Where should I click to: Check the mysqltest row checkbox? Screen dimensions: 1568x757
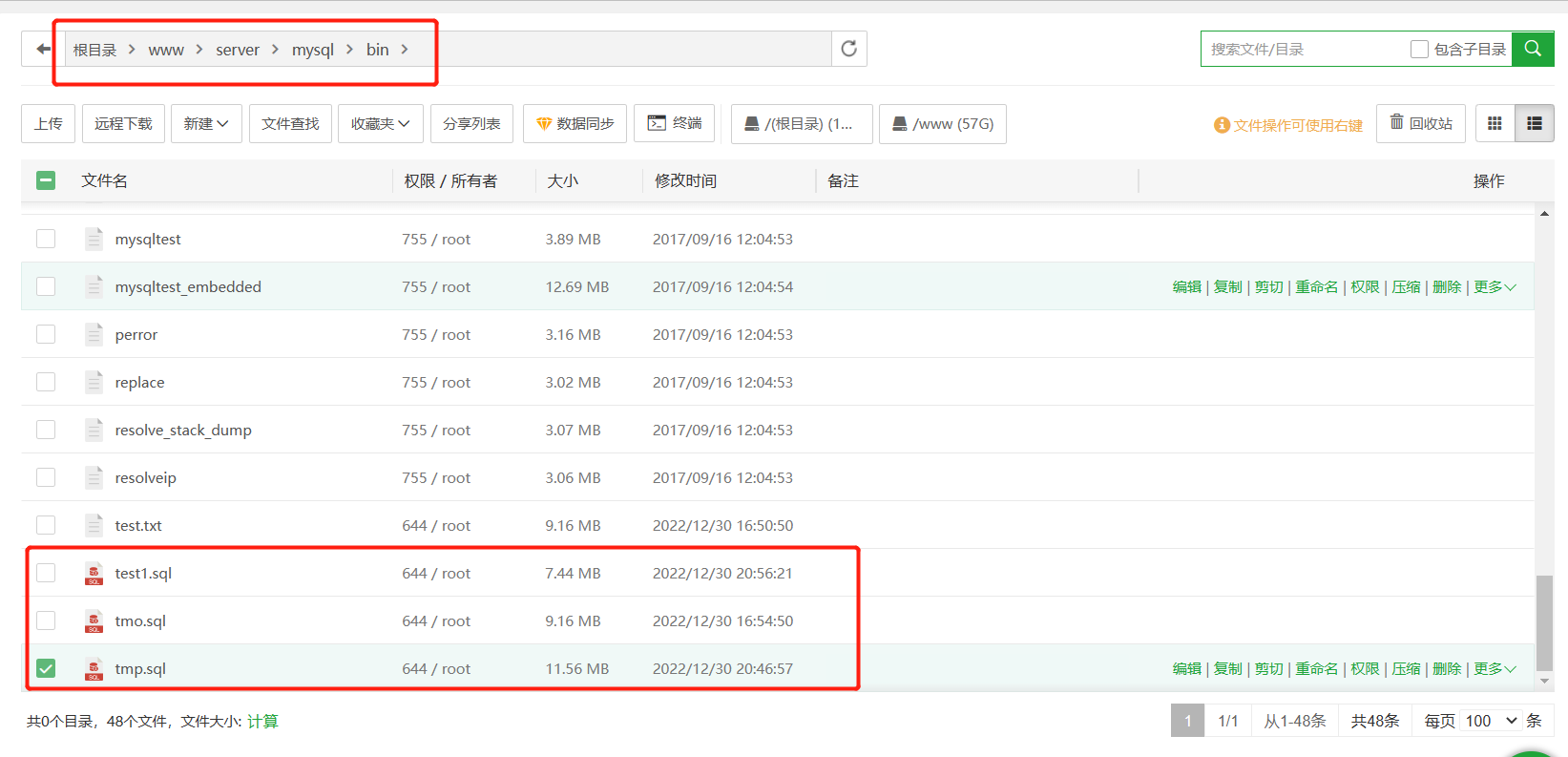[x=46, y=239]
